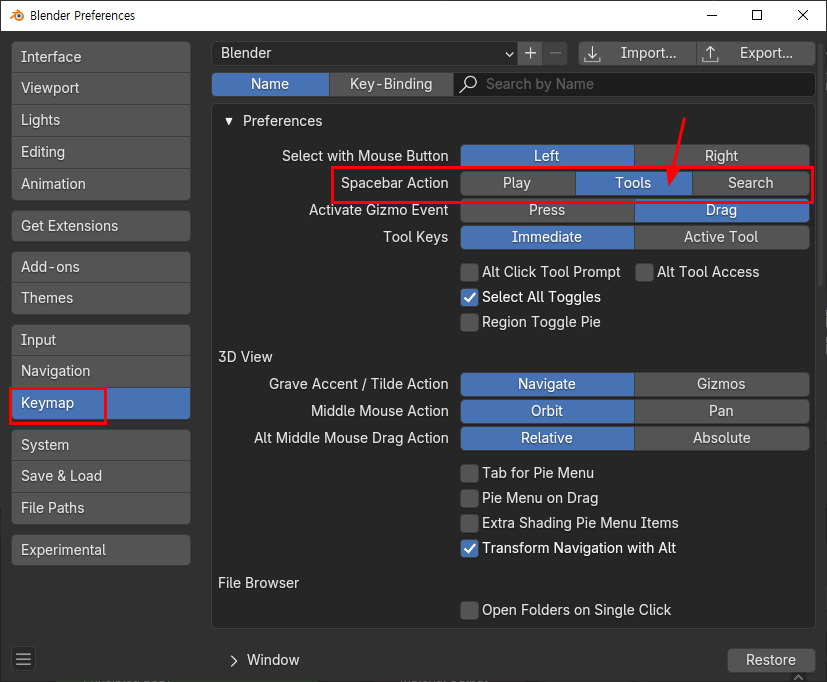Open the Themes preferences tab
Screen dimensions: 827x682
(101, 298)
